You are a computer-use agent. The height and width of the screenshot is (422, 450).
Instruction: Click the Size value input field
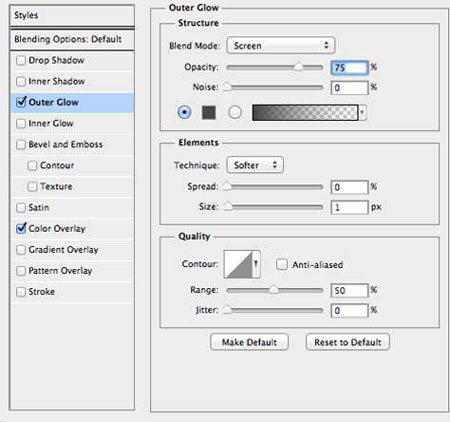click(349, 207)
